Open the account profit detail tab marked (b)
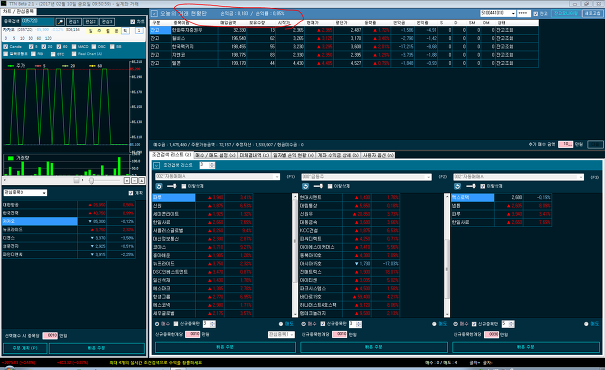Viewport: 605px width, 370px height. tap(338, 155)
